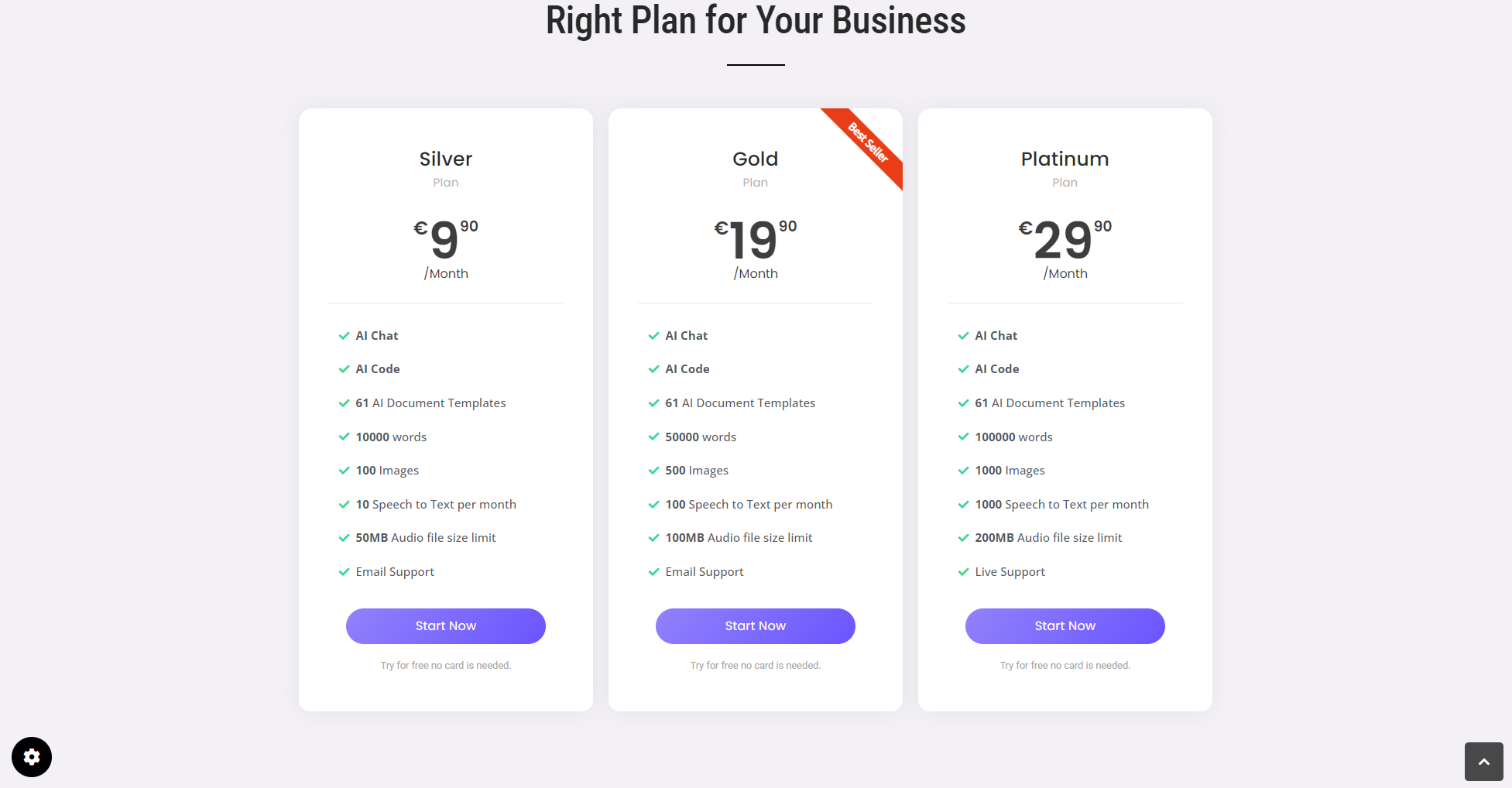Open the settings gear in bottom left corner

(x=31, y=757)
